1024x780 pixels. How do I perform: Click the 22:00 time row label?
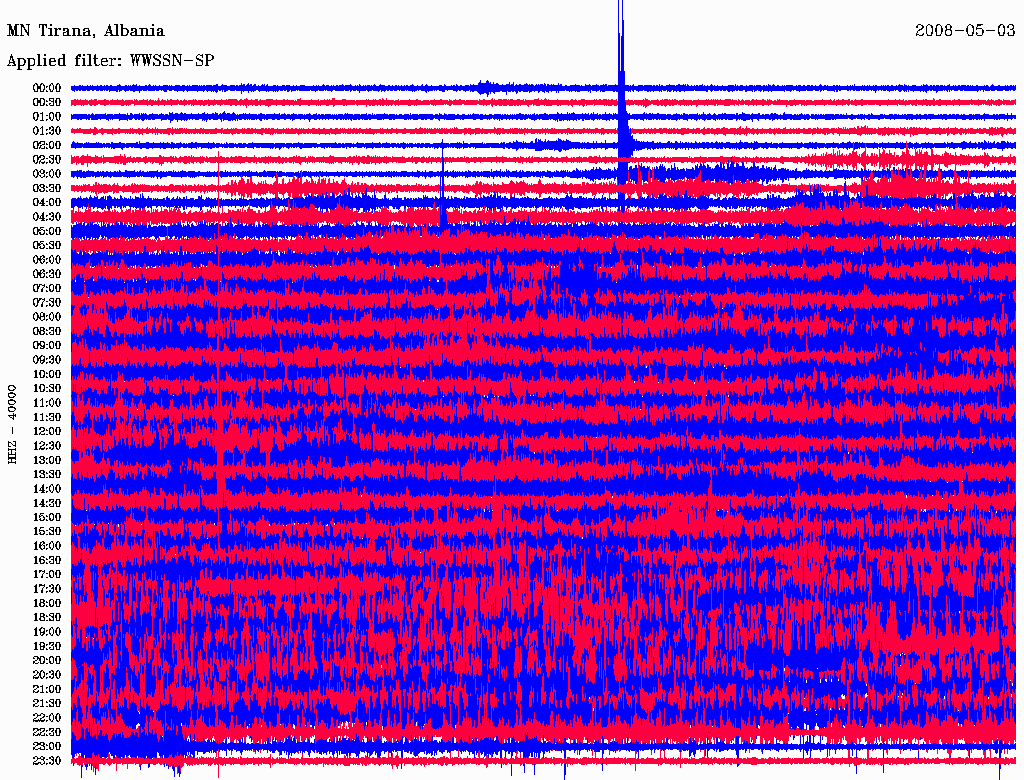click(x=47, y=717)
